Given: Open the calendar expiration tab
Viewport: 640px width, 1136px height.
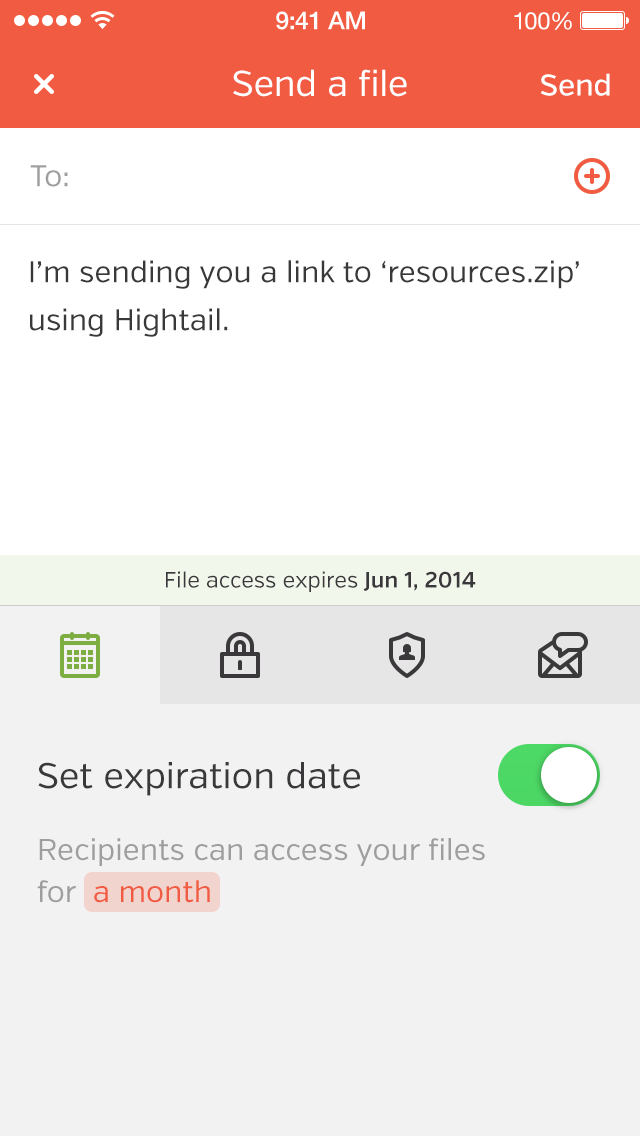Looking at the screenshot, I should click(x=80, y=655).
